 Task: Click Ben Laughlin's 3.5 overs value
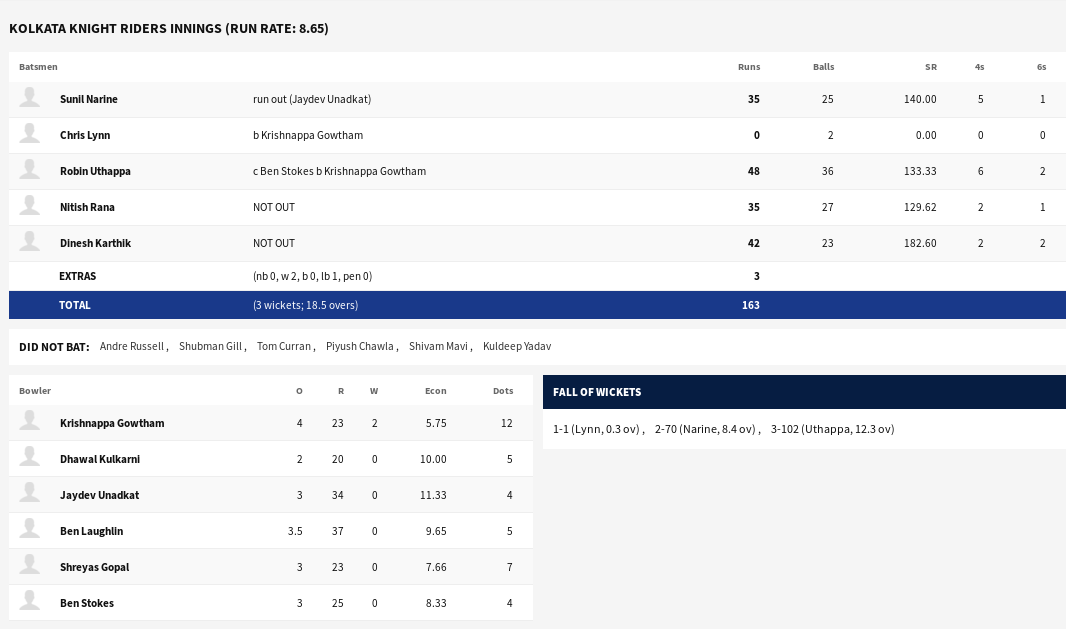point(295,531)
